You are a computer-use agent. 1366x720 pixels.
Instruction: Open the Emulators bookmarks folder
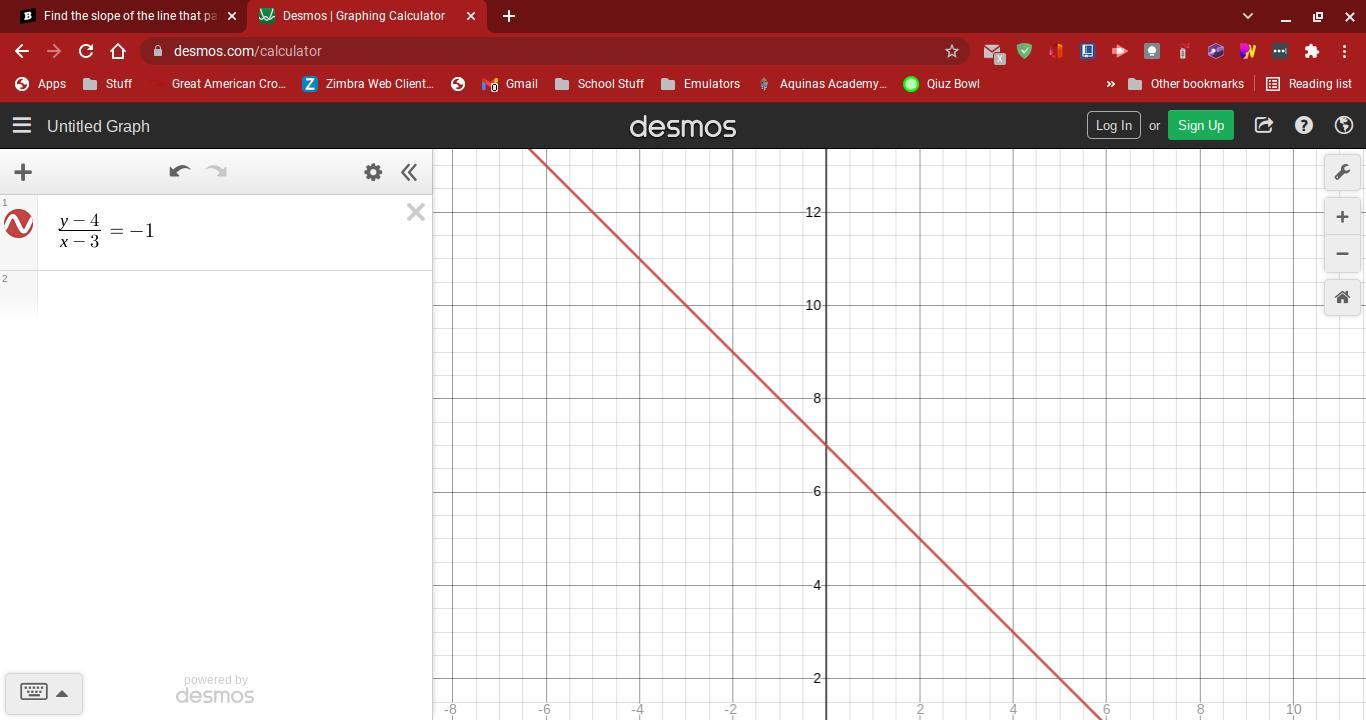click(700, 84)
